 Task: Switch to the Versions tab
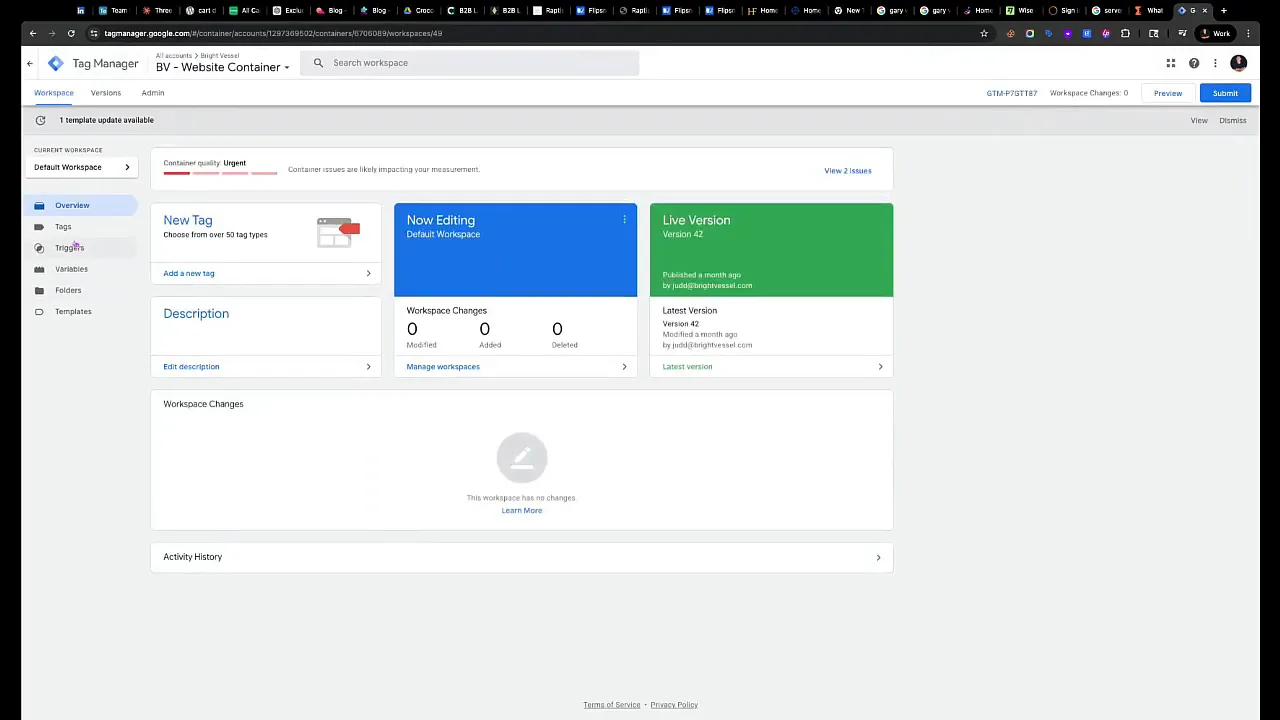(x=105, y=92)
